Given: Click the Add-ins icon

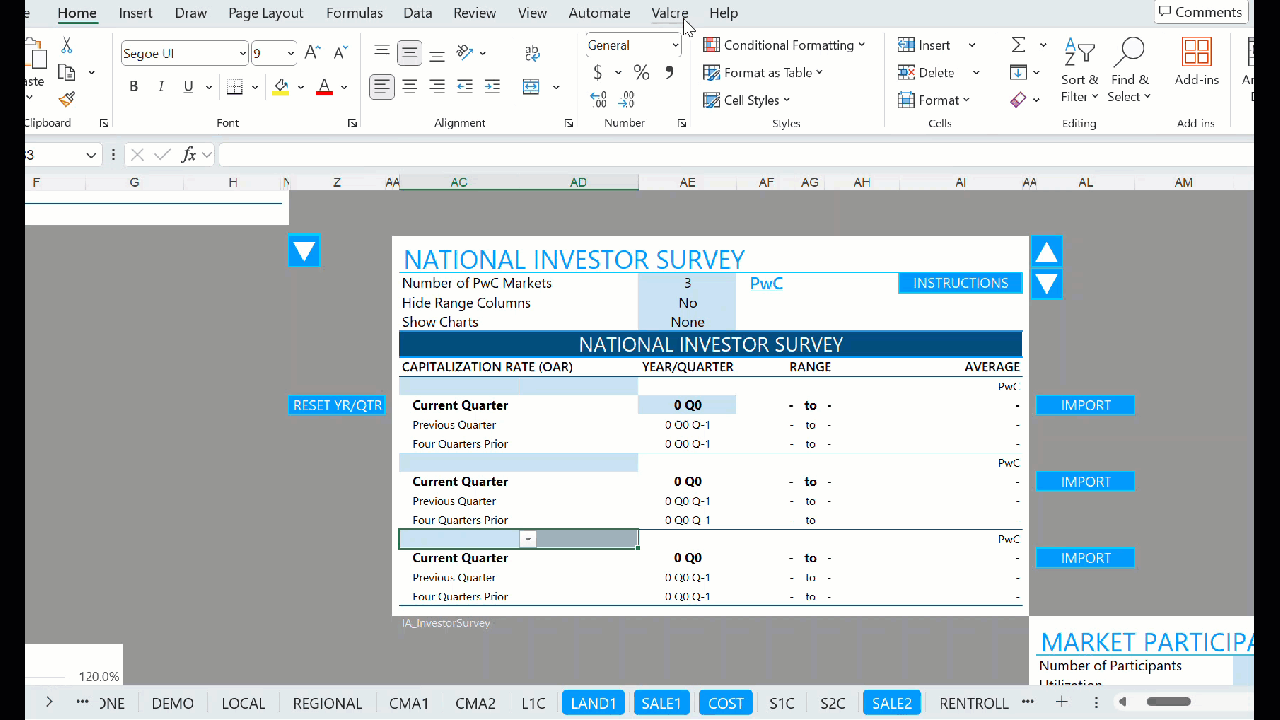Looking at the screenshot, I should (1196, 64).
